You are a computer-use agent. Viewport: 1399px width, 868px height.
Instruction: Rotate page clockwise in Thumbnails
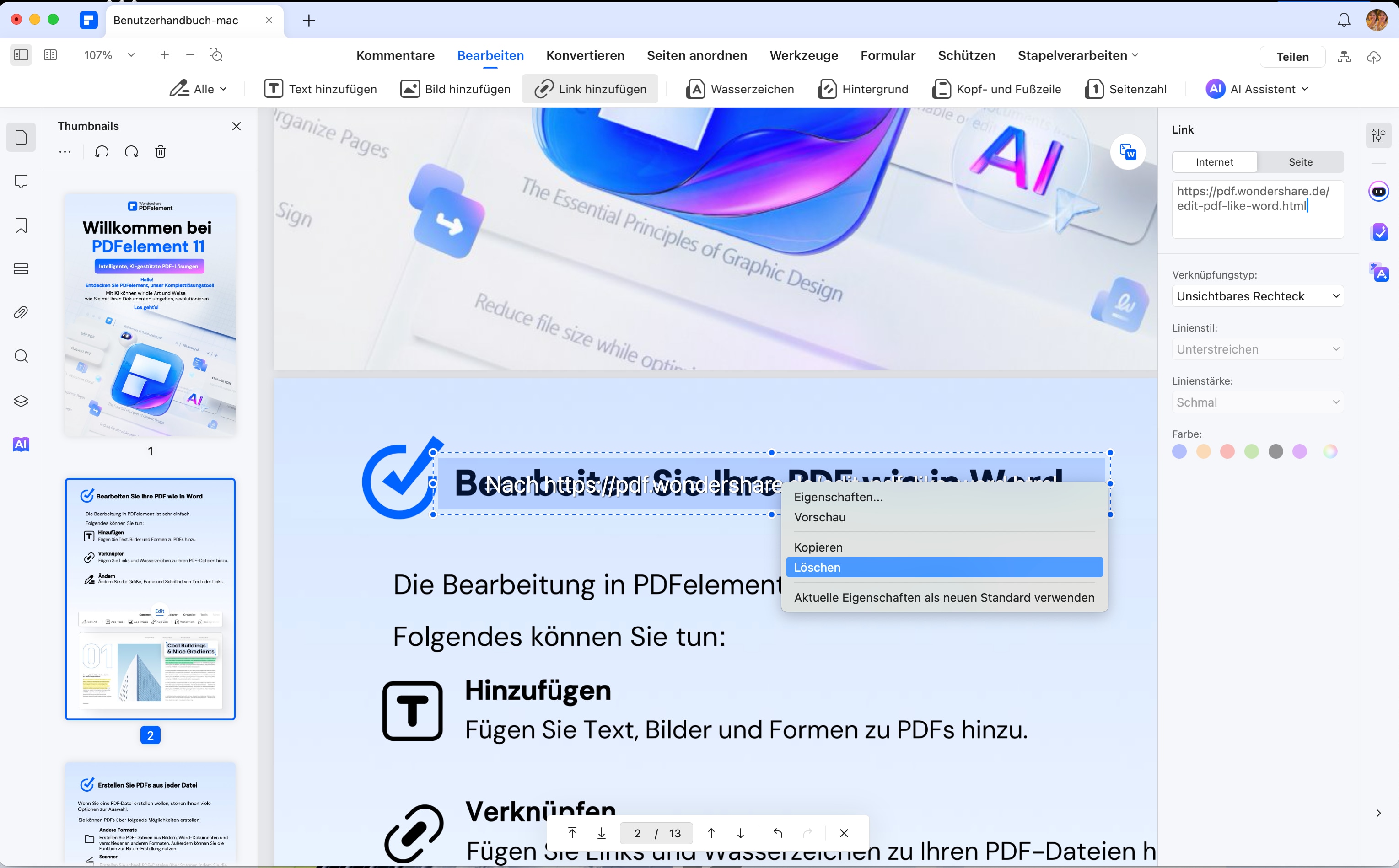point(131,152)
